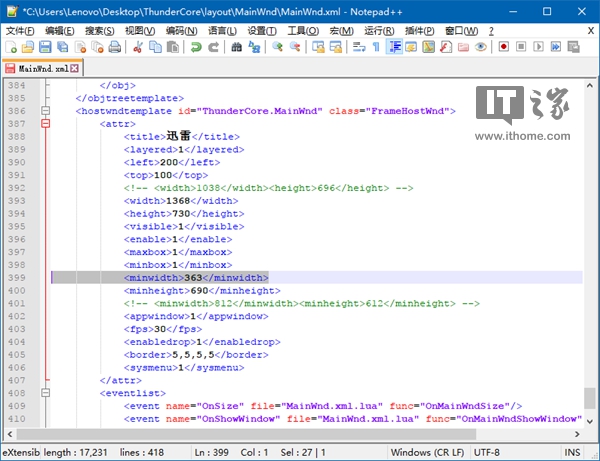The height and width of the screenshot is (461, 600).
Task: Click the Paste clipboard icon
Action: click(173, 47)
